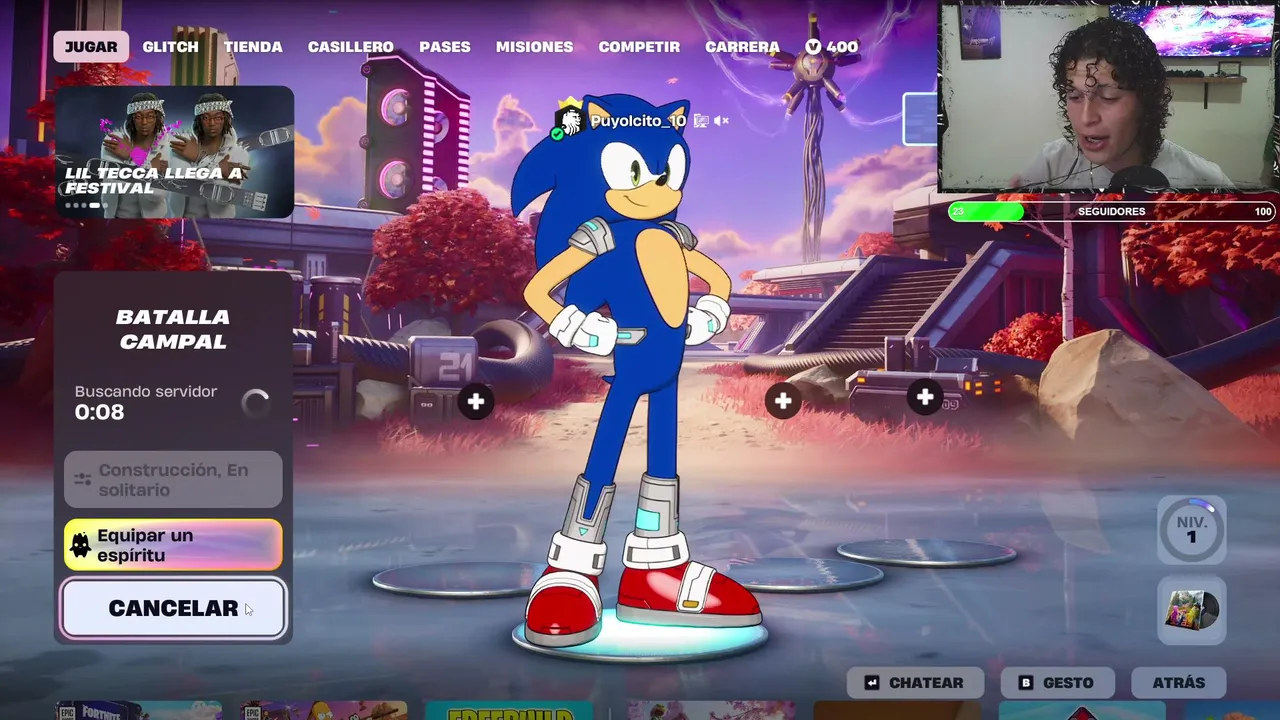Select the player name Puyolcito_10

(x=638, y=121)
